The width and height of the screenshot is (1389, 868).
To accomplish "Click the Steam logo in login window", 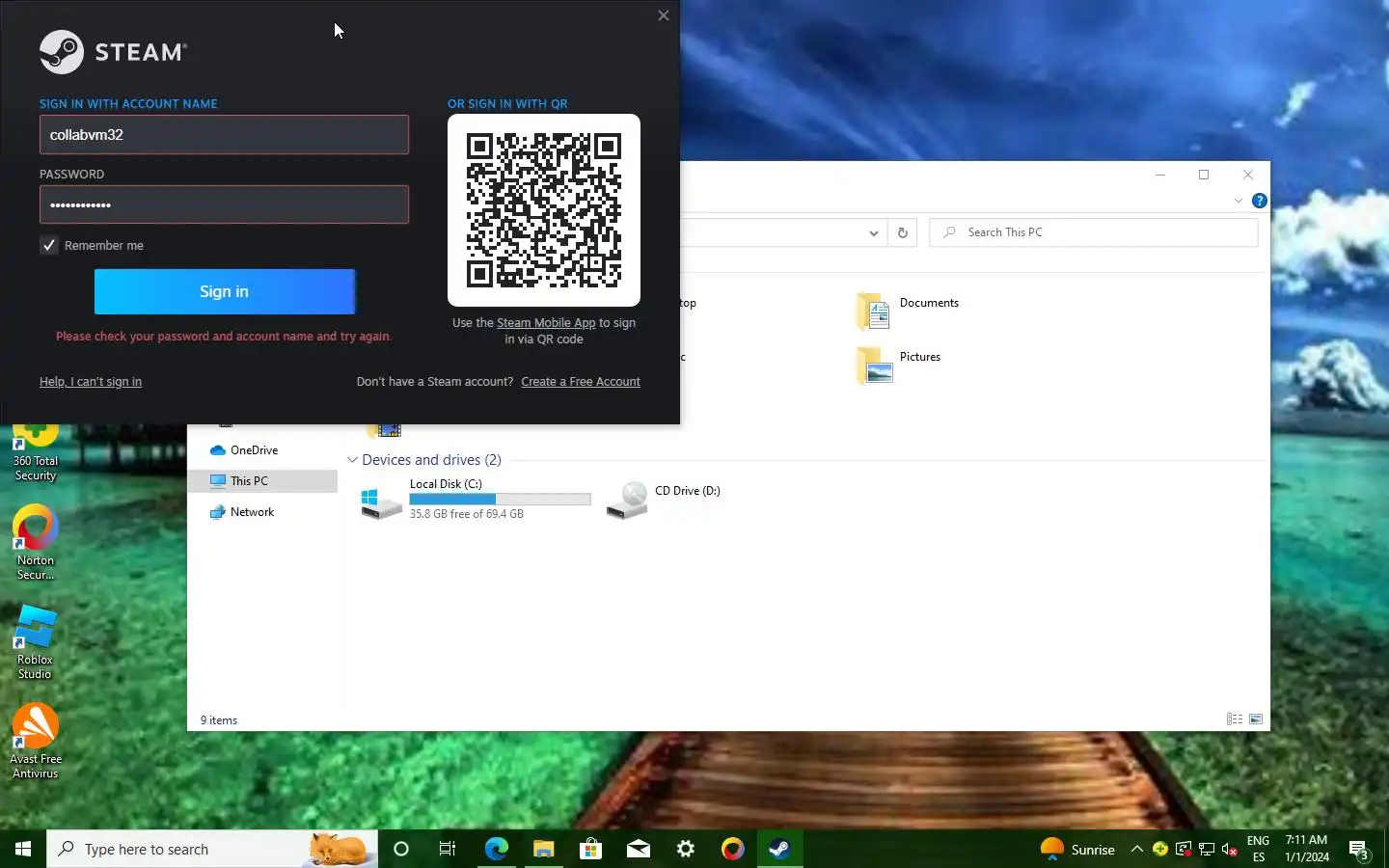I will click(113, 52).
